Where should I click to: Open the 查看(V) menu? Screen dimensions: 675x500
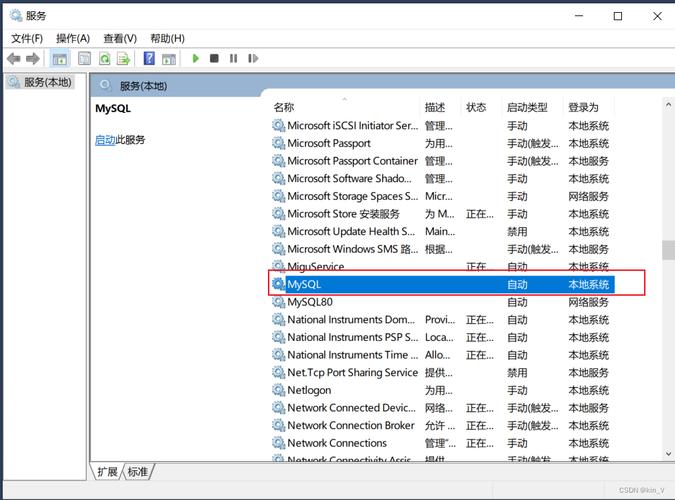(x=120, y=39)
